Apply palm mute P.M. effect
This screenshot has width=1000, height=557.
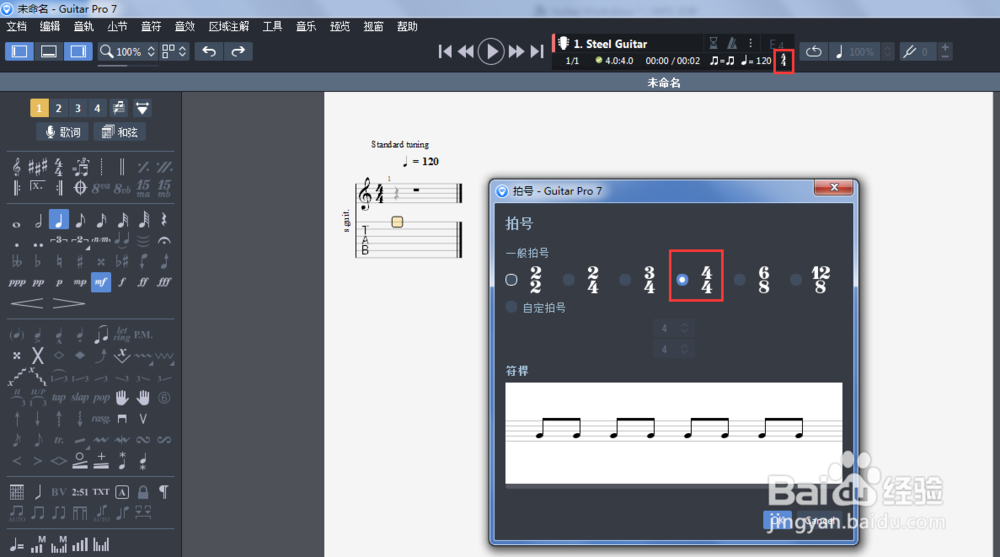143,334
